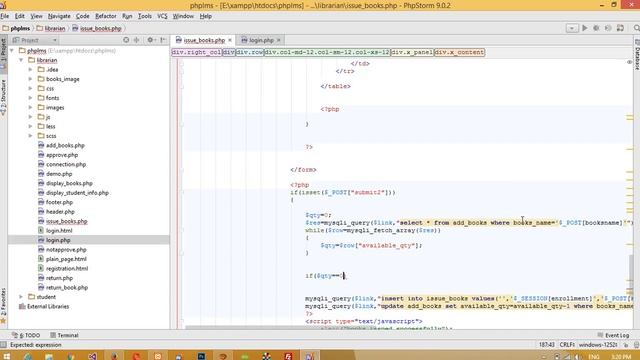This screenshot has width=640, height=360.
Task: Open the run configuration dropdown
Action: tap(572, 28)
